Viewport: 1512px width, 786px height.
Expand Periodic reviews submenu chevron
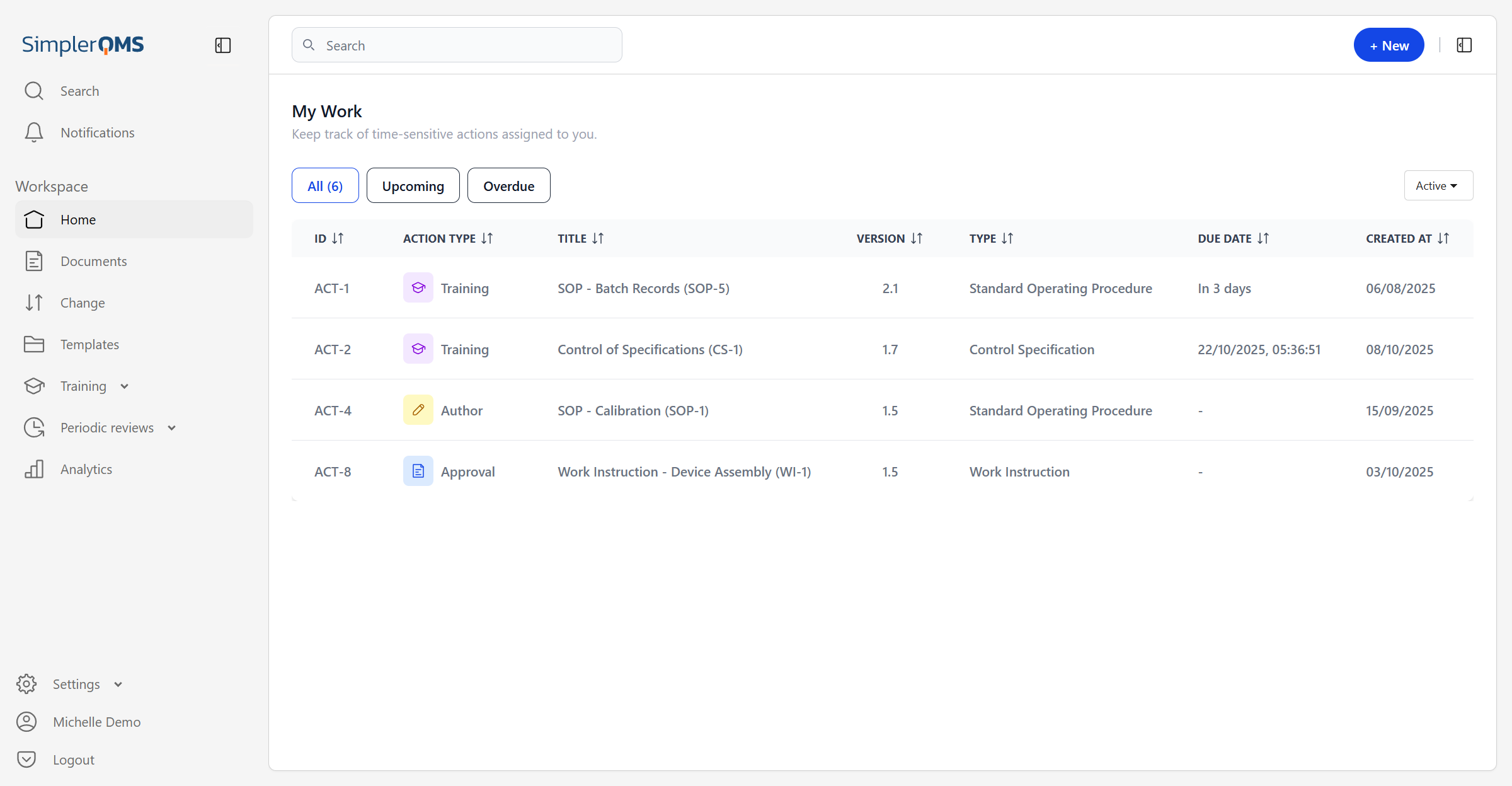(171, 428)
